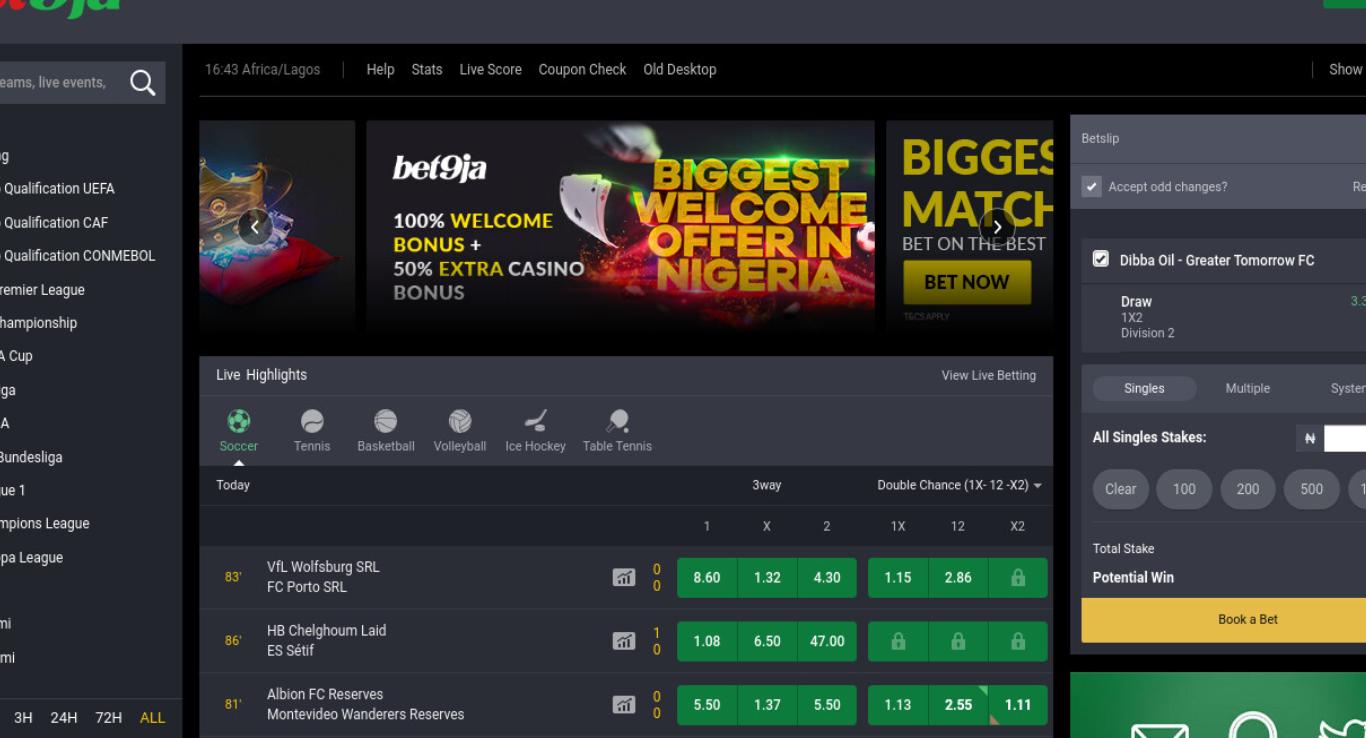Open stats icon for HB Chelghoum Laid match

624,641
